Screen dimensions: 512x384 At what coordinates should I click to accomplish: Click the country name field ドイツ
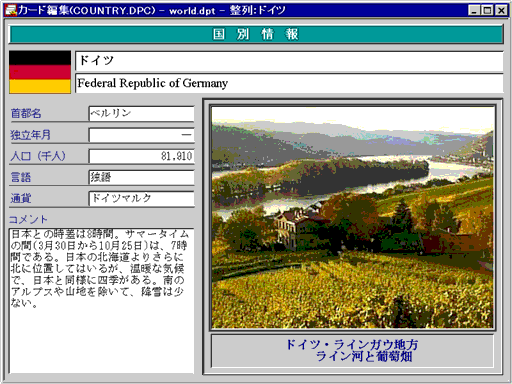tap(289, 61)
